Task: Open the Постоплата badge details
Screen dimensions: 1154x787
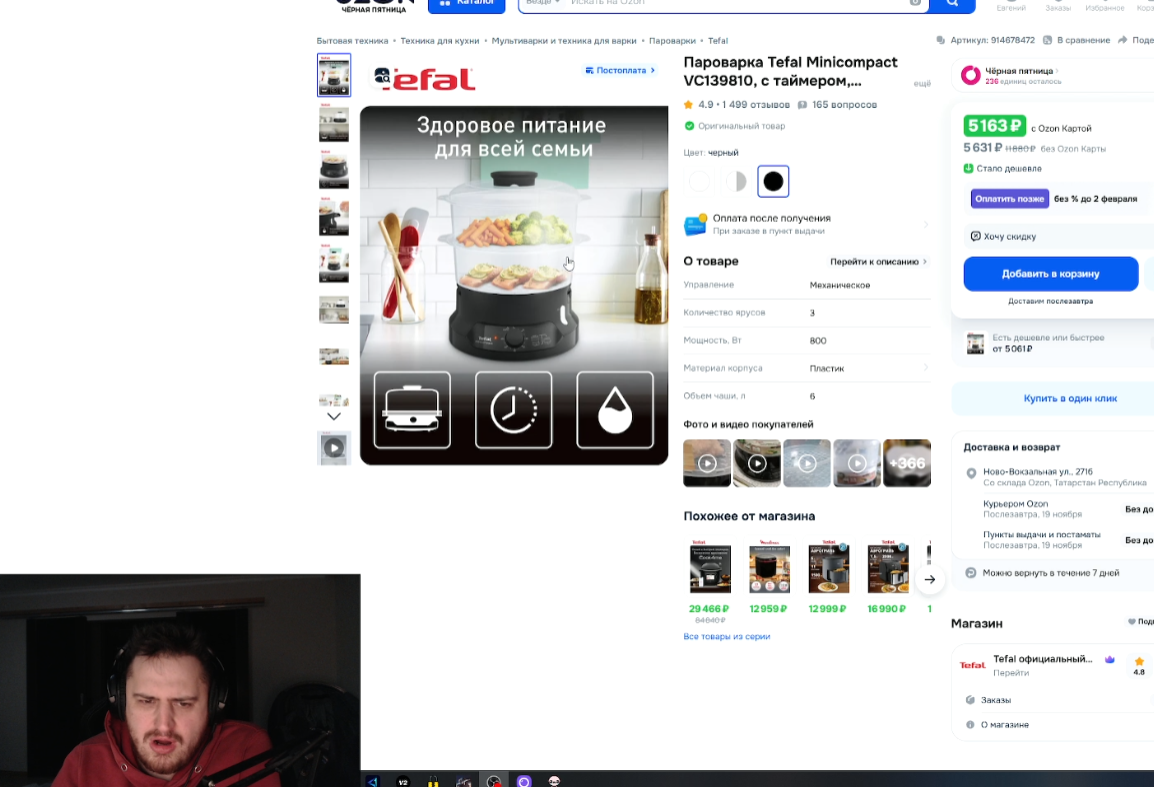Action: pyautogui.click(x=620, y=71)
